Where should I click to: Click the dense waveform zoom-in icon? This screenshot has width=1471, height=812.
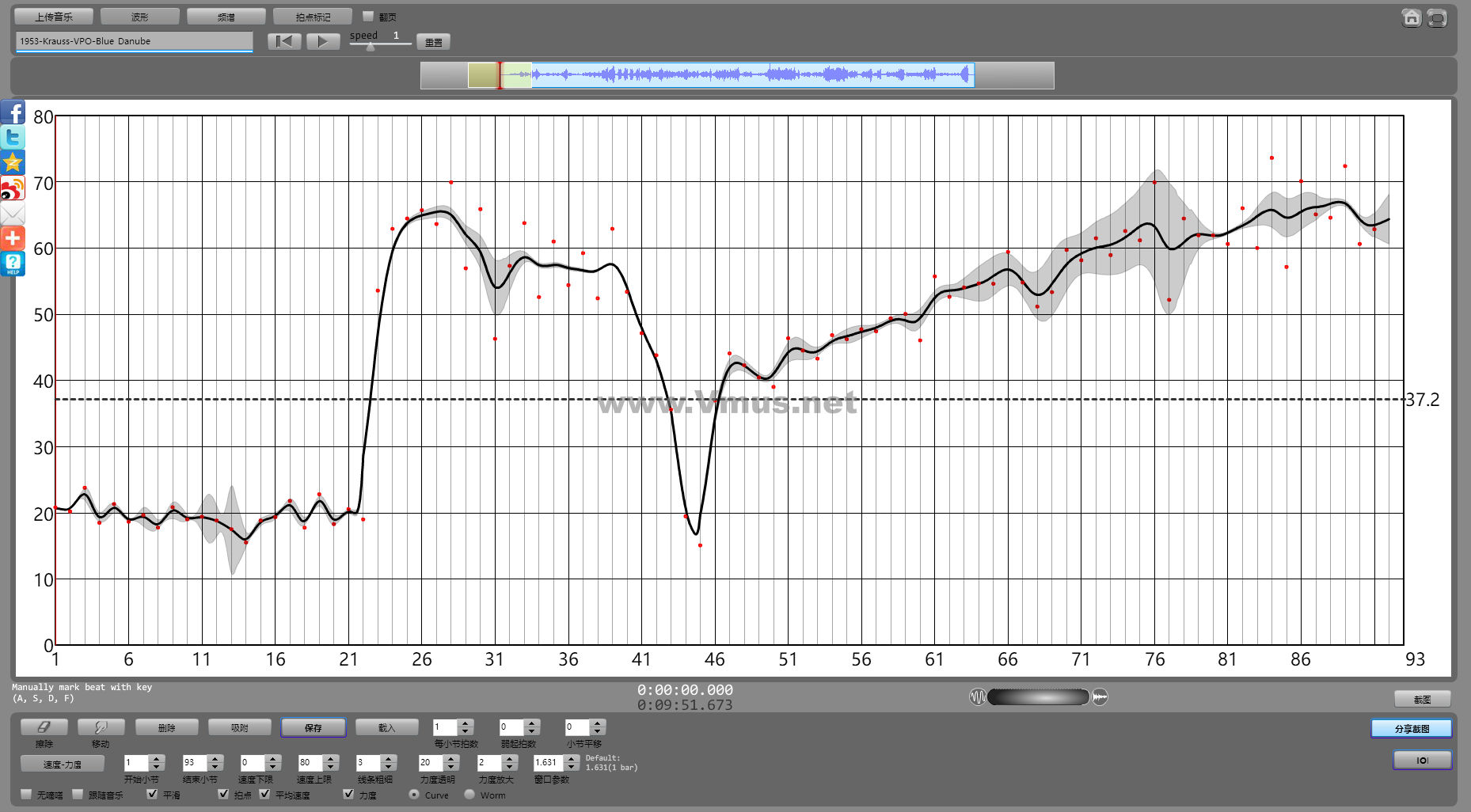click(1100, 696)
